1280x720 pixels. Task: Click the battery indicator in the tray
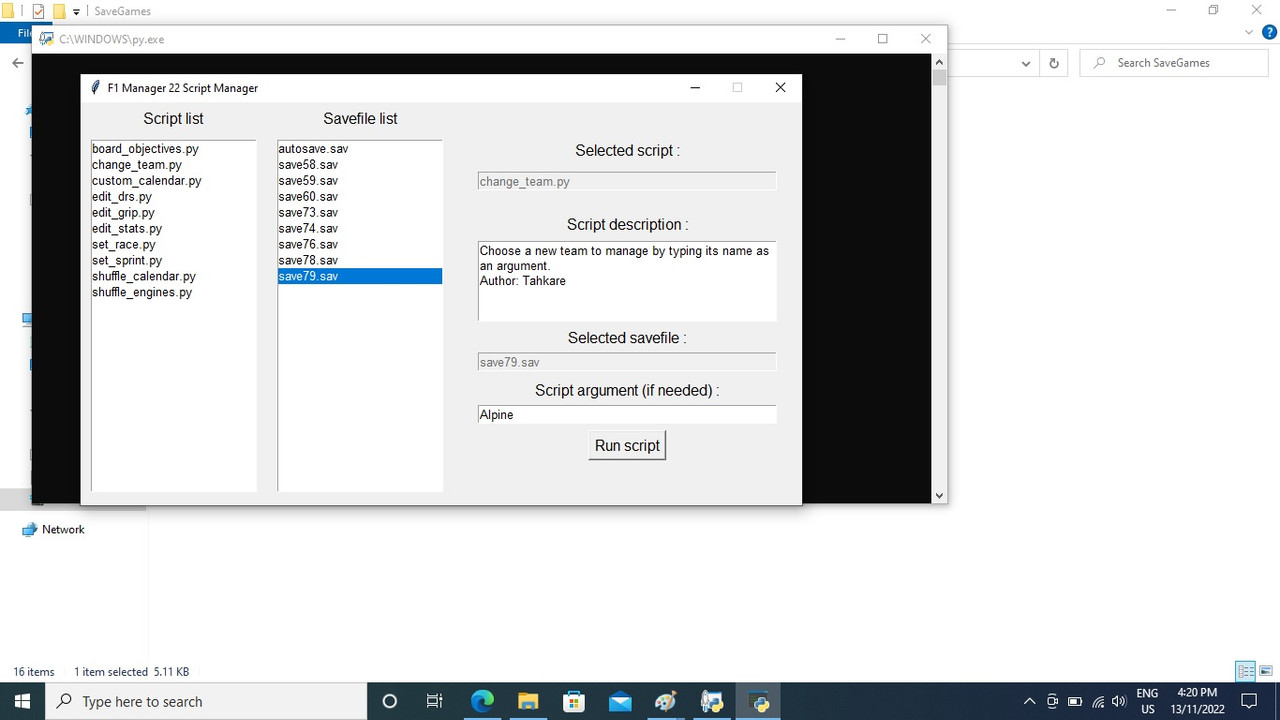coord(1075,701)
